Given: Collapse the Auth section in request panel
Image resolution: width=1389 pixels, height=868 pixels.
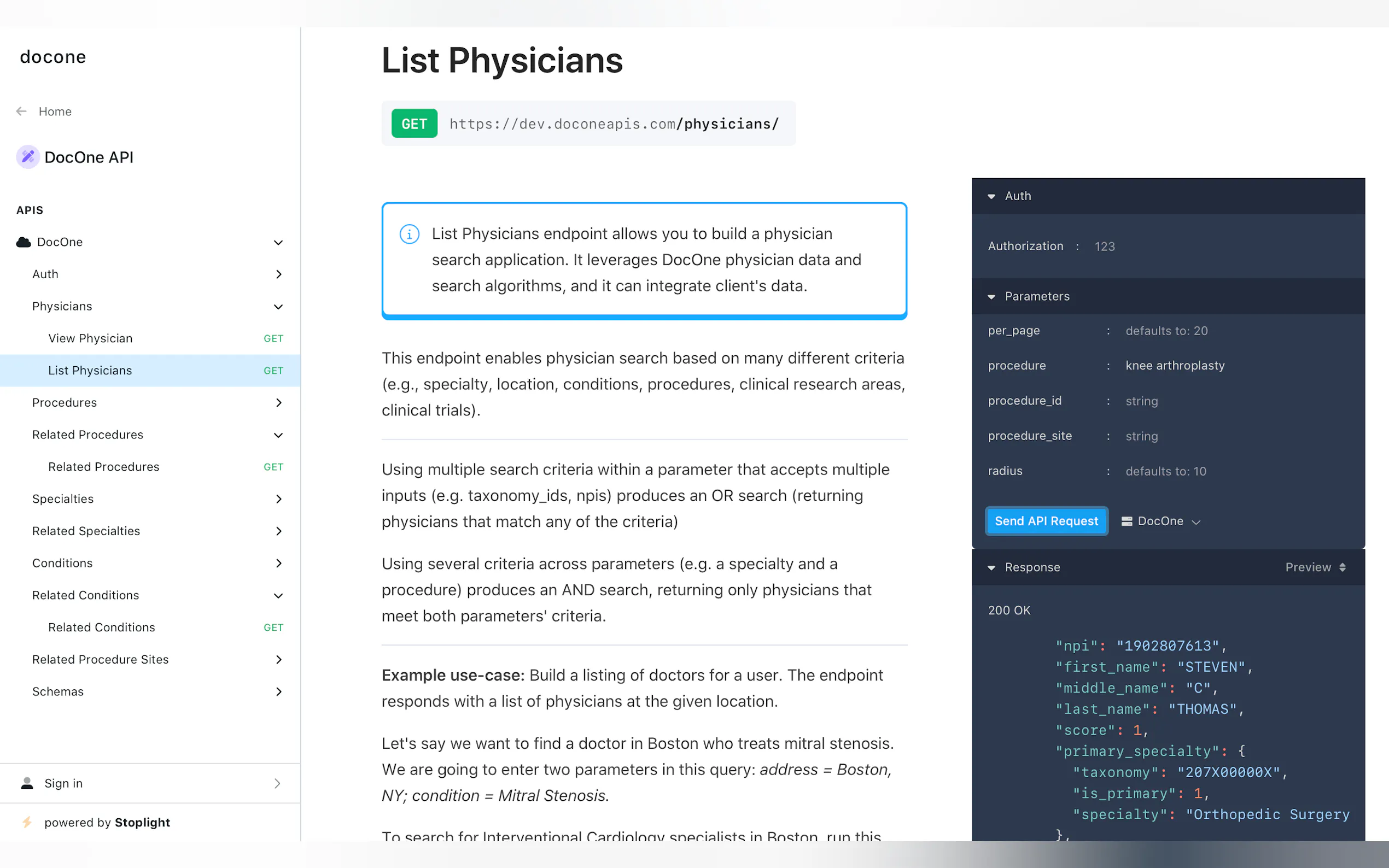Looking at the screenshot, I should point(991,196).
